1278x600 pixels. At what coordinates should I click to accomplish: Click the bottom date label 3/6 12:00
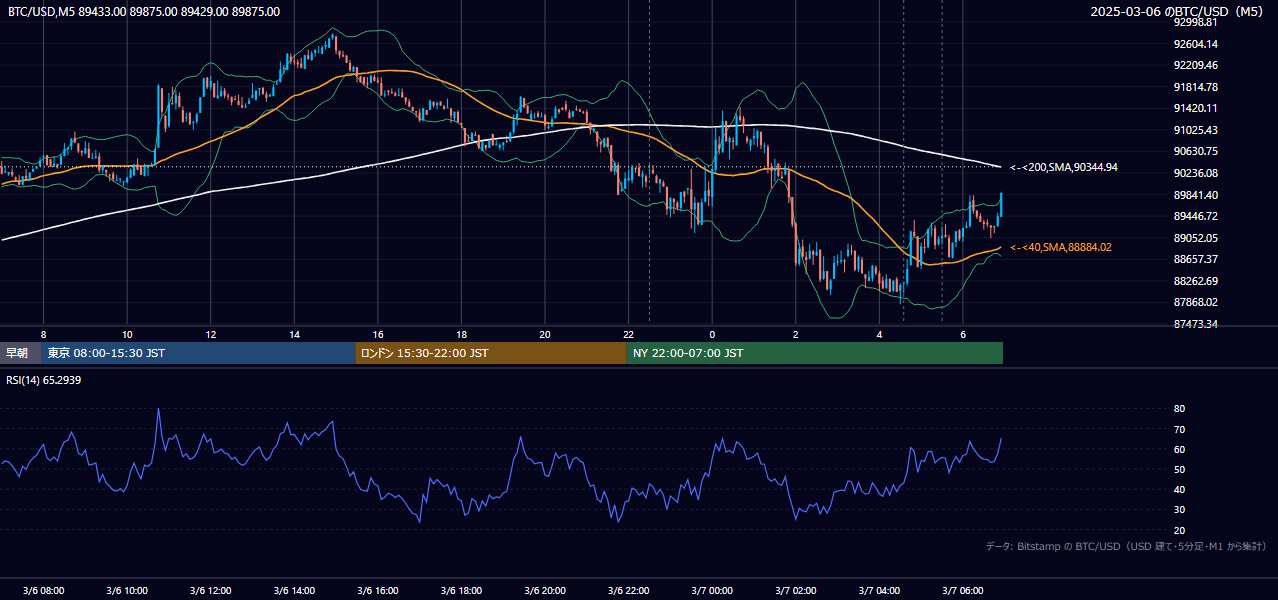211,591
